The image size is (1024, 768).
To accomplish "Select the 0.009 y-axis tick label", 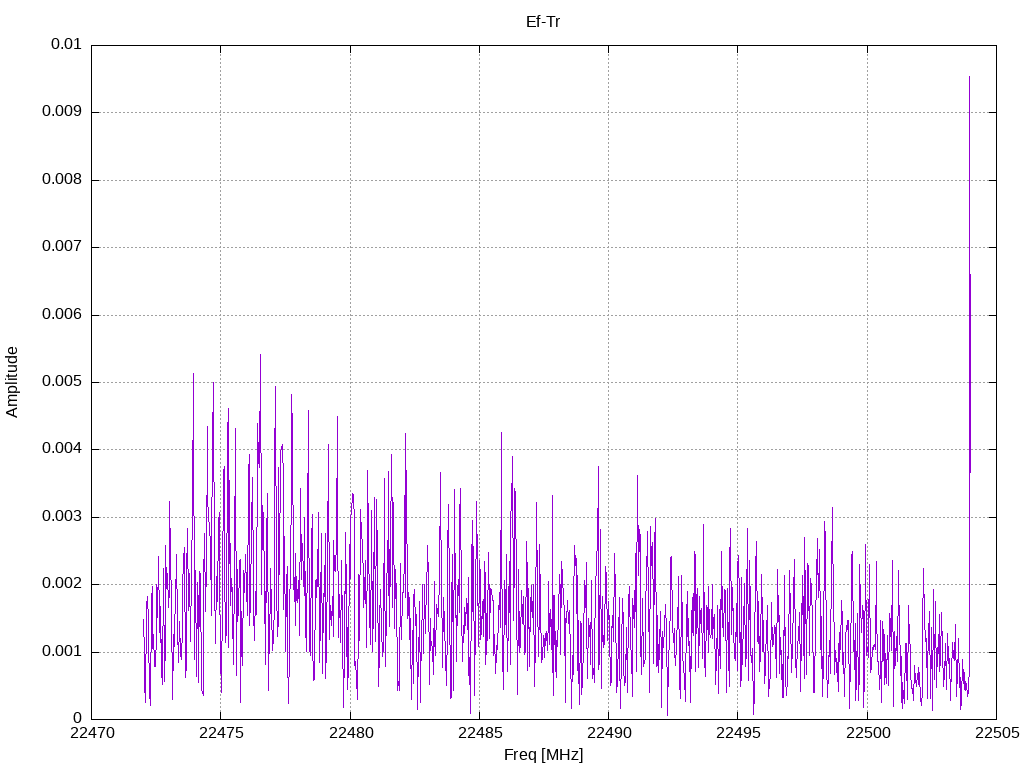I will pos(61,112).
